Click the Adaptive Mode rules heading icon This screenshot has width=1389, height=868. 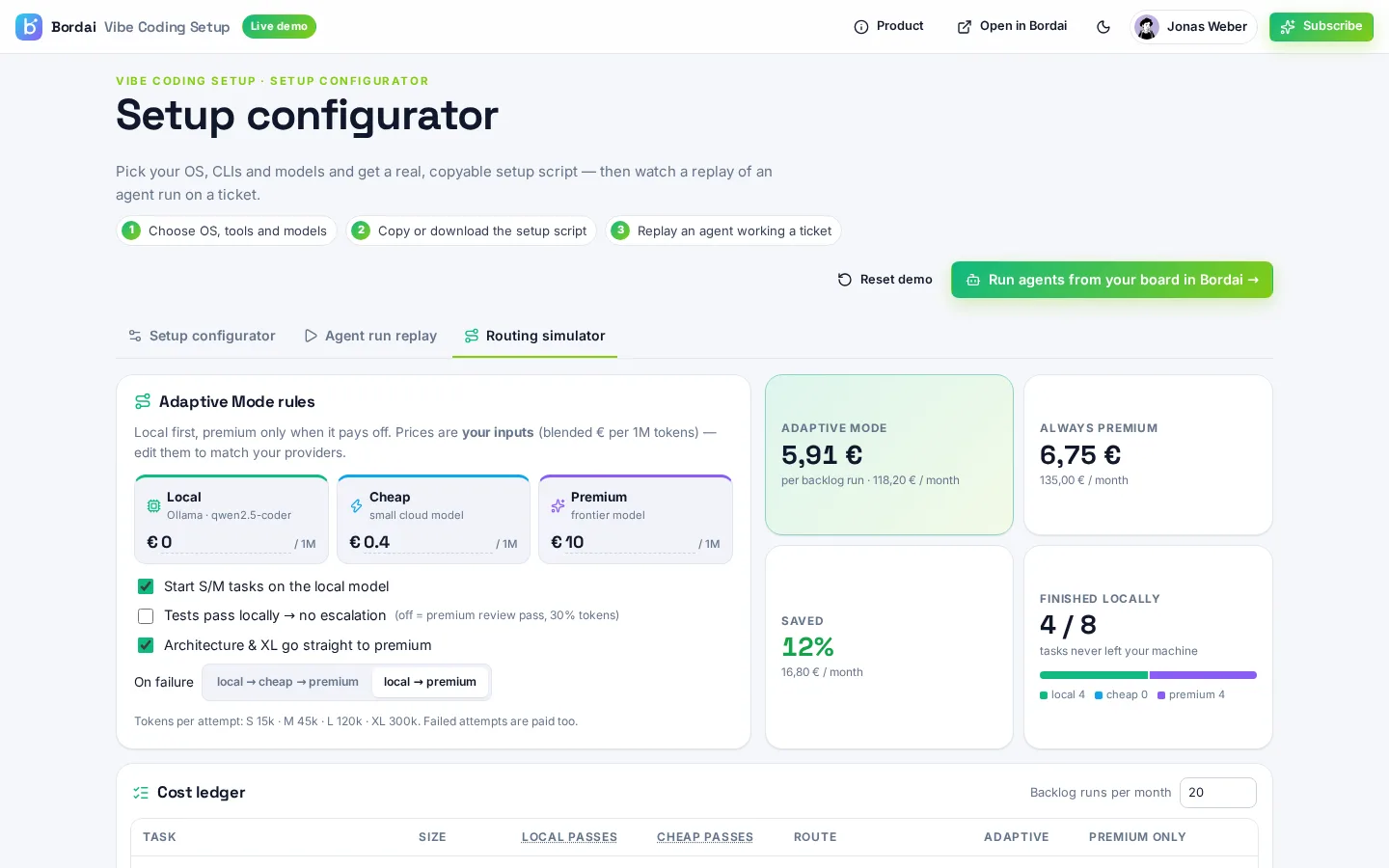tap(143, 401)
